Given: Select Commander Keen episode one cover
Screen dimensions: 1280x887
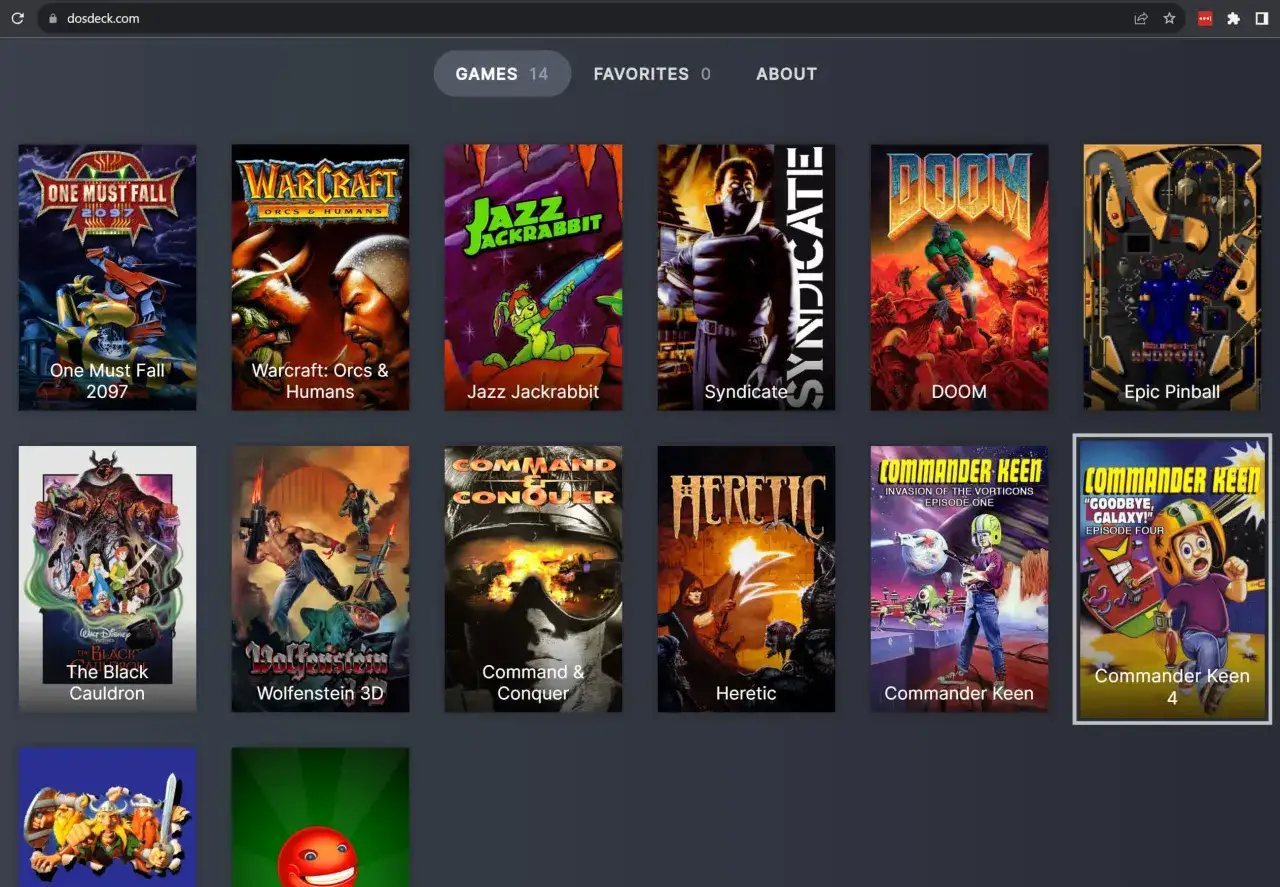Looking at the screenshot, I should coord(959,579).
